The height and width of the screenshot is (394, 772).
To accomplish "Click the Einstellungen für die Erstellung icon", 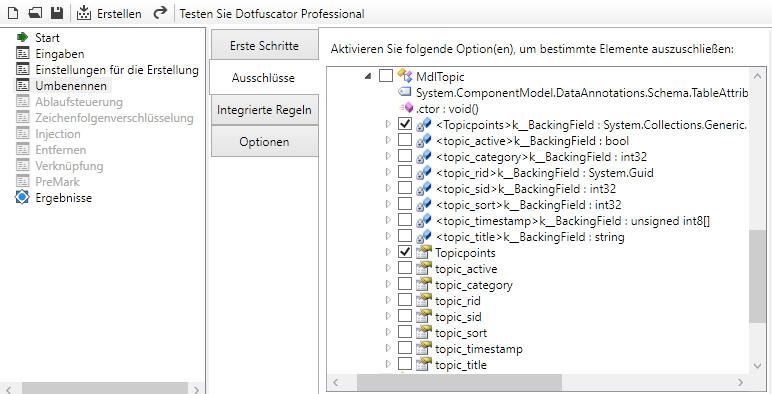I will (23, 69).
